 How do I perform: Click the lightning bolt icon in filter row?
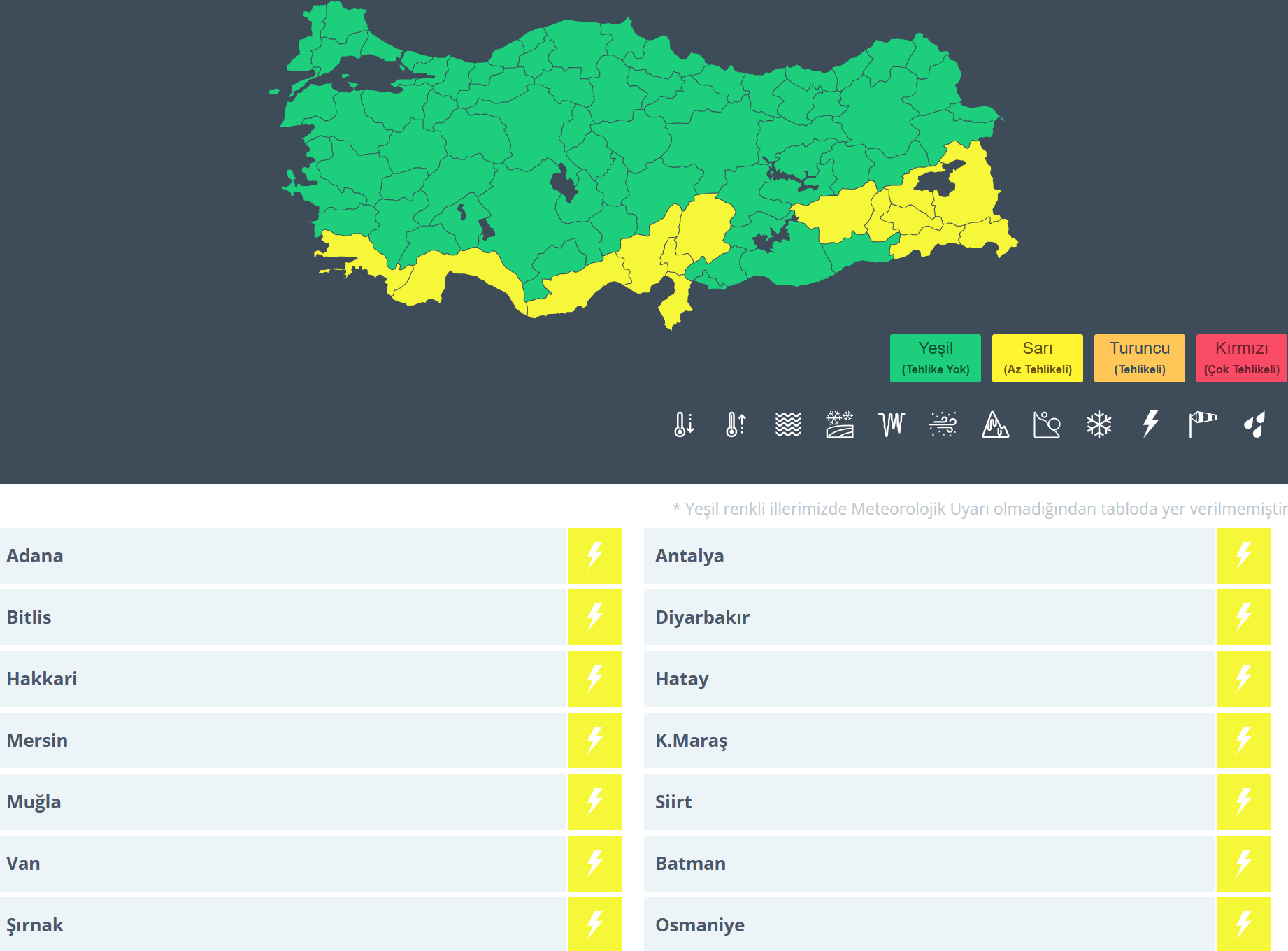tap(1150, 424)
